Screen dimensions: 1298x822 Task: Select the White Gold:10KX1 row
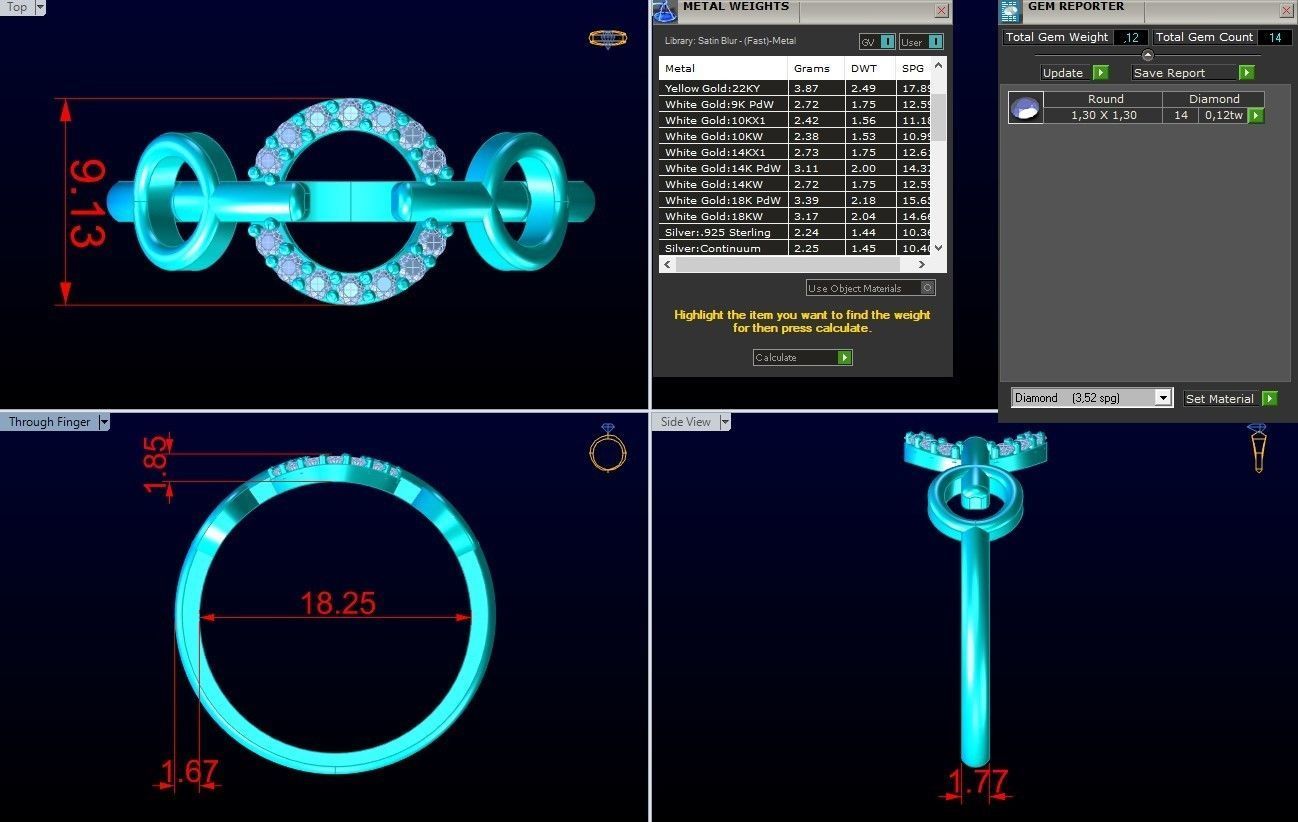pos(795,120)
